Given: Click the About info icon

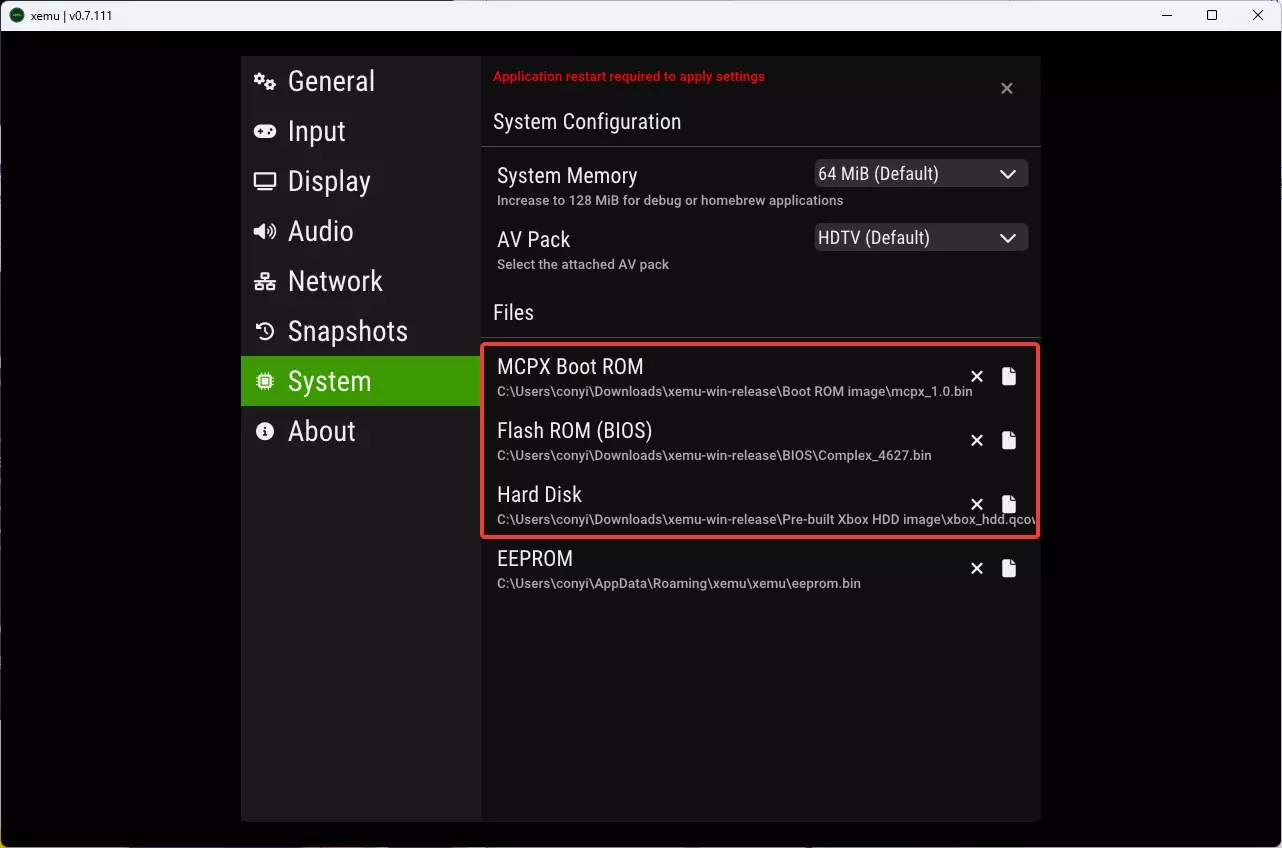Looking at the screenshot, I should pos(265,431).
